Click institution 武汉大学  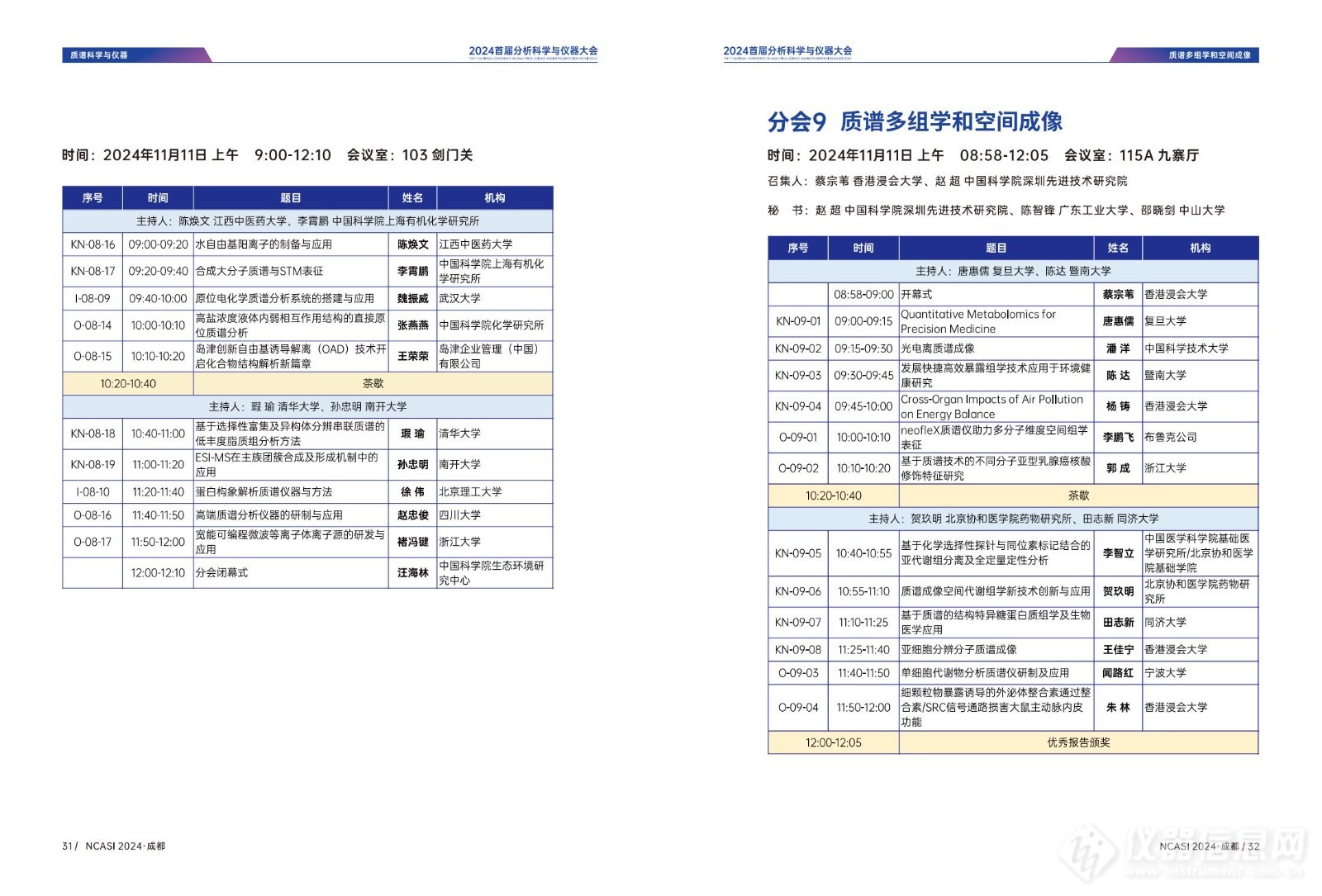tap(459, 298)
